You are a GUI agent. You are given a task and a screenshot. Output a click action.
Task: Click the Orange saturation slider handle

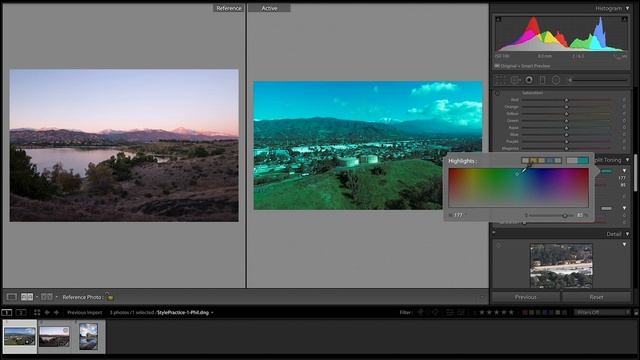tap(567, 107)
